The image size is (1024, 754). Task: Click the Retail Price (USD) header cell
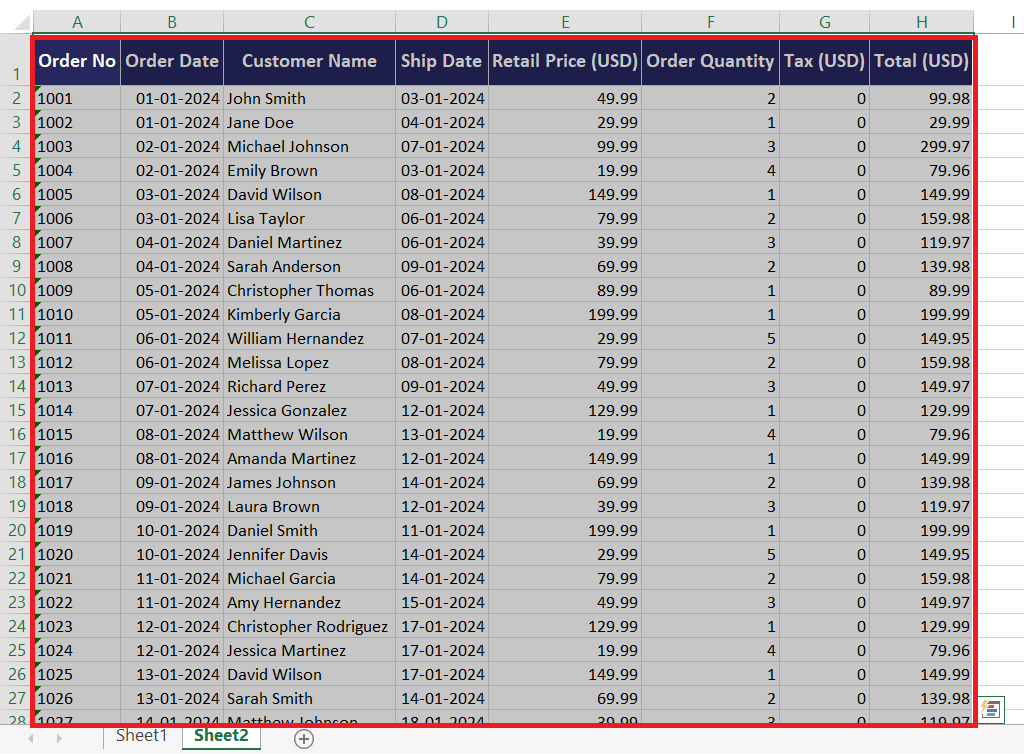pyautogui.click(x=565, y=61)
